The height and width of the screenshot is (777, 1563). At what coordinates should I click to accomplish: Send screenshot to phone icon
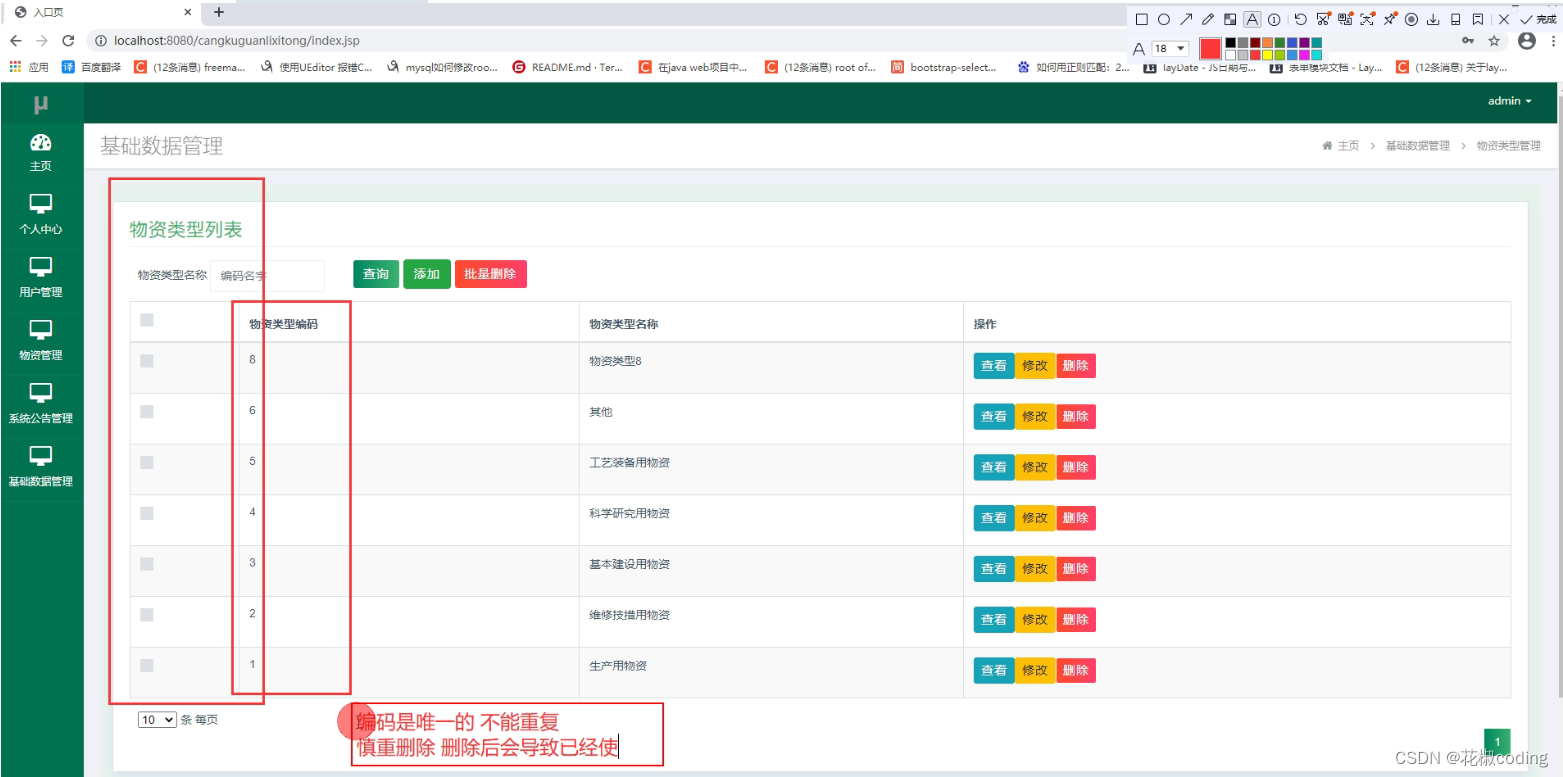pyautogui.click(x=1455, y=19)
